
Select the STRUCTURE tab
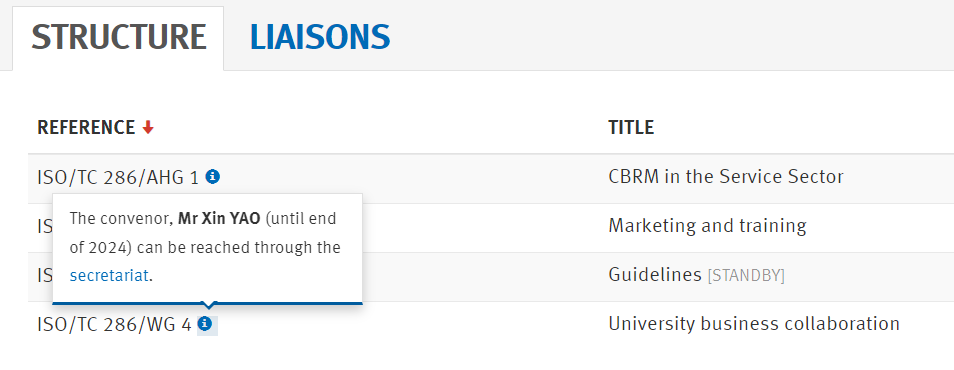119,37
